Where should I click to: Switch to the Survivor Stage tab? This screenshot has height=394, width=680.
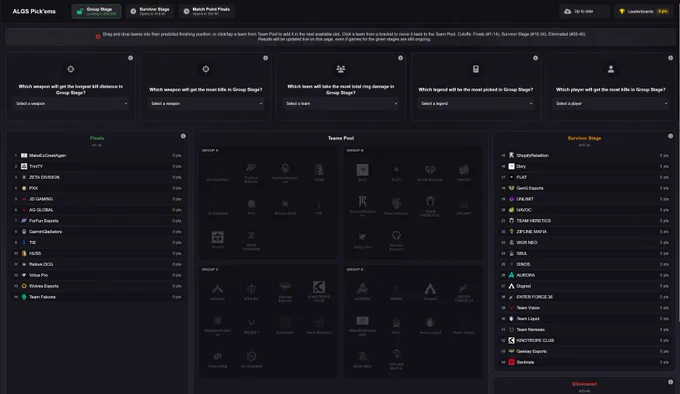(x=150, y=11)
